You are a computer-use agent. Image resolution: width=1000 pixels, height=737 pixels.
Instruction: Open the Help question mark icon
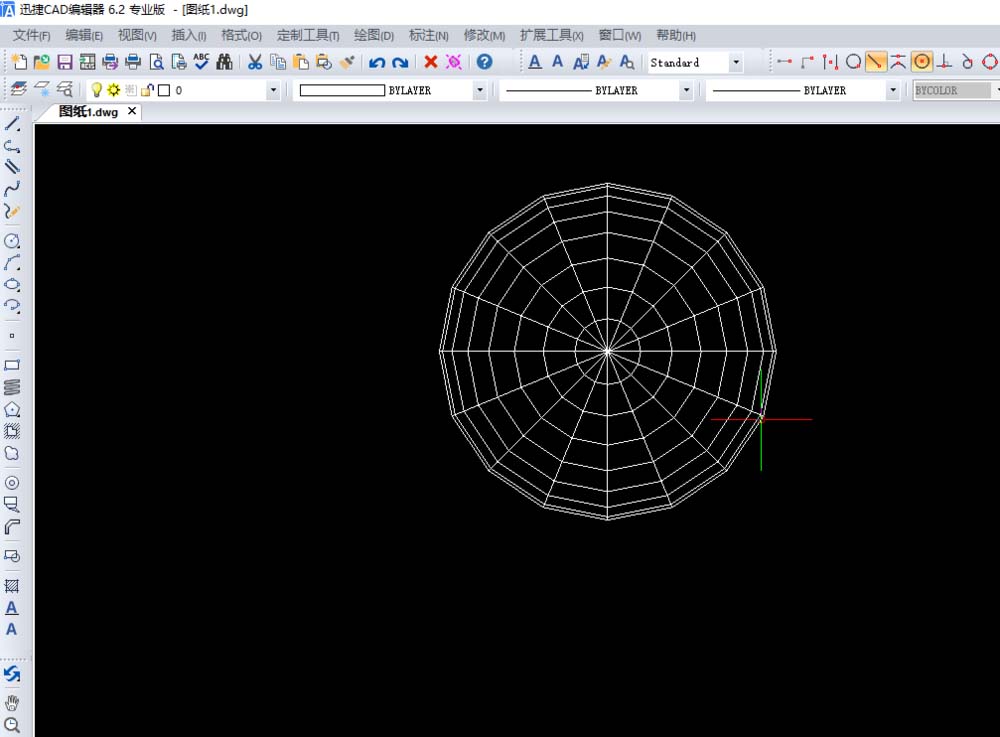pos(484,62)
